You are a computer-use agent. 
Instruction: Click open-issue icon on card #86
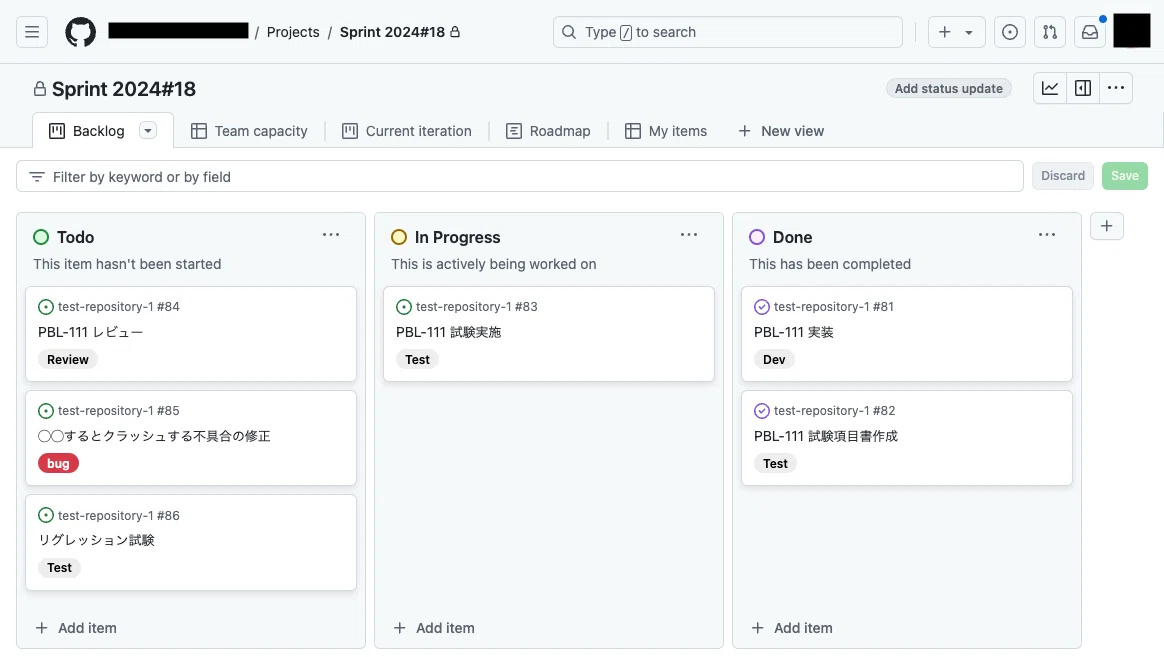coord(46,515)
